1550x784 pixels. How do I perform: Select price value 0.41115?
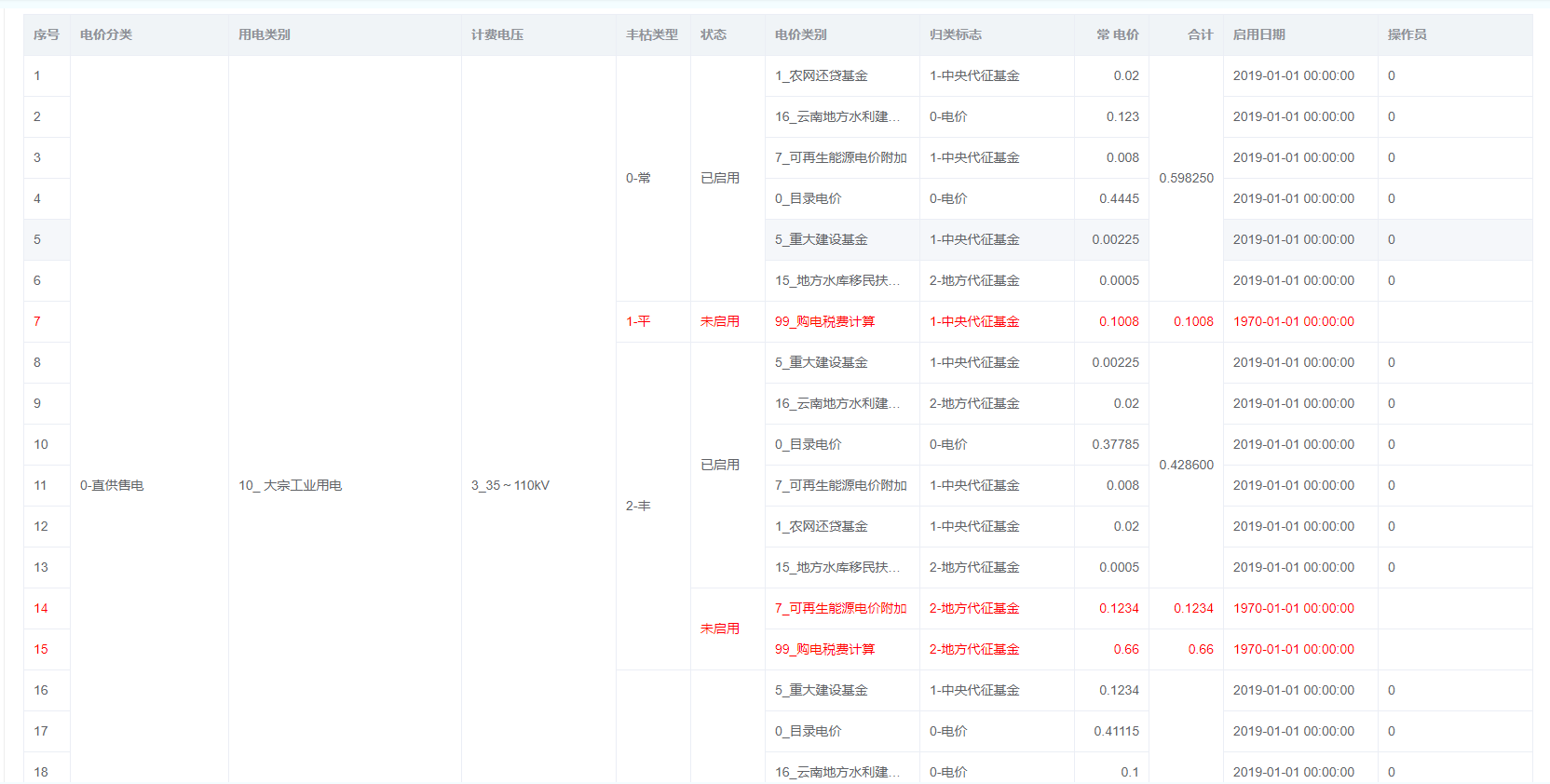pos(1117,731)
